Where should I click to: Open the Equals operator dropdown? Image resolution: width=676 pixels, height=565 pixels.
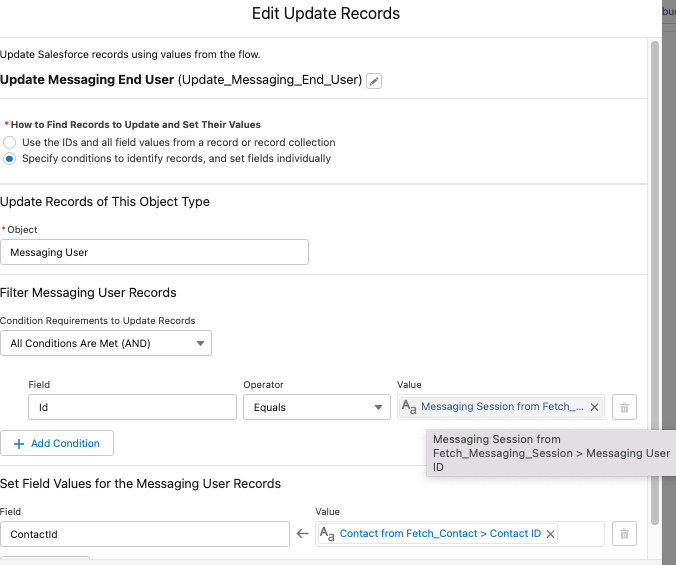click(317, 407)
